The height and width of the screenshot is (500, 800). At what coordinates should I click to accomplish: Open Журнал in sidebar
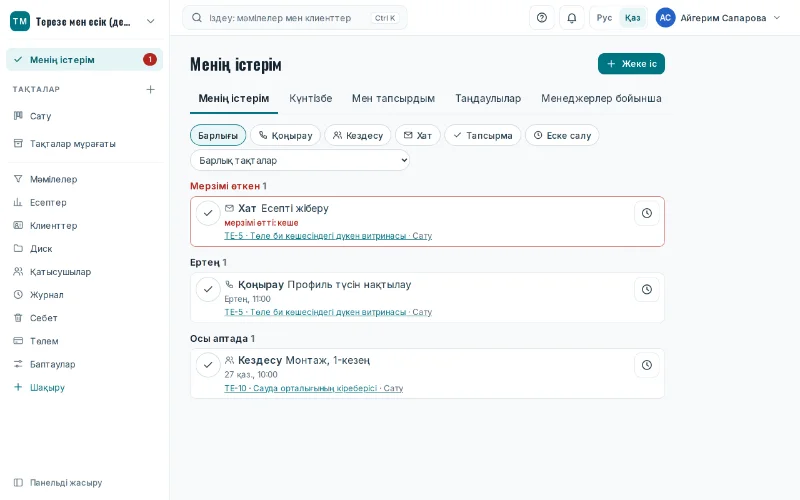[x=84, y=295]
